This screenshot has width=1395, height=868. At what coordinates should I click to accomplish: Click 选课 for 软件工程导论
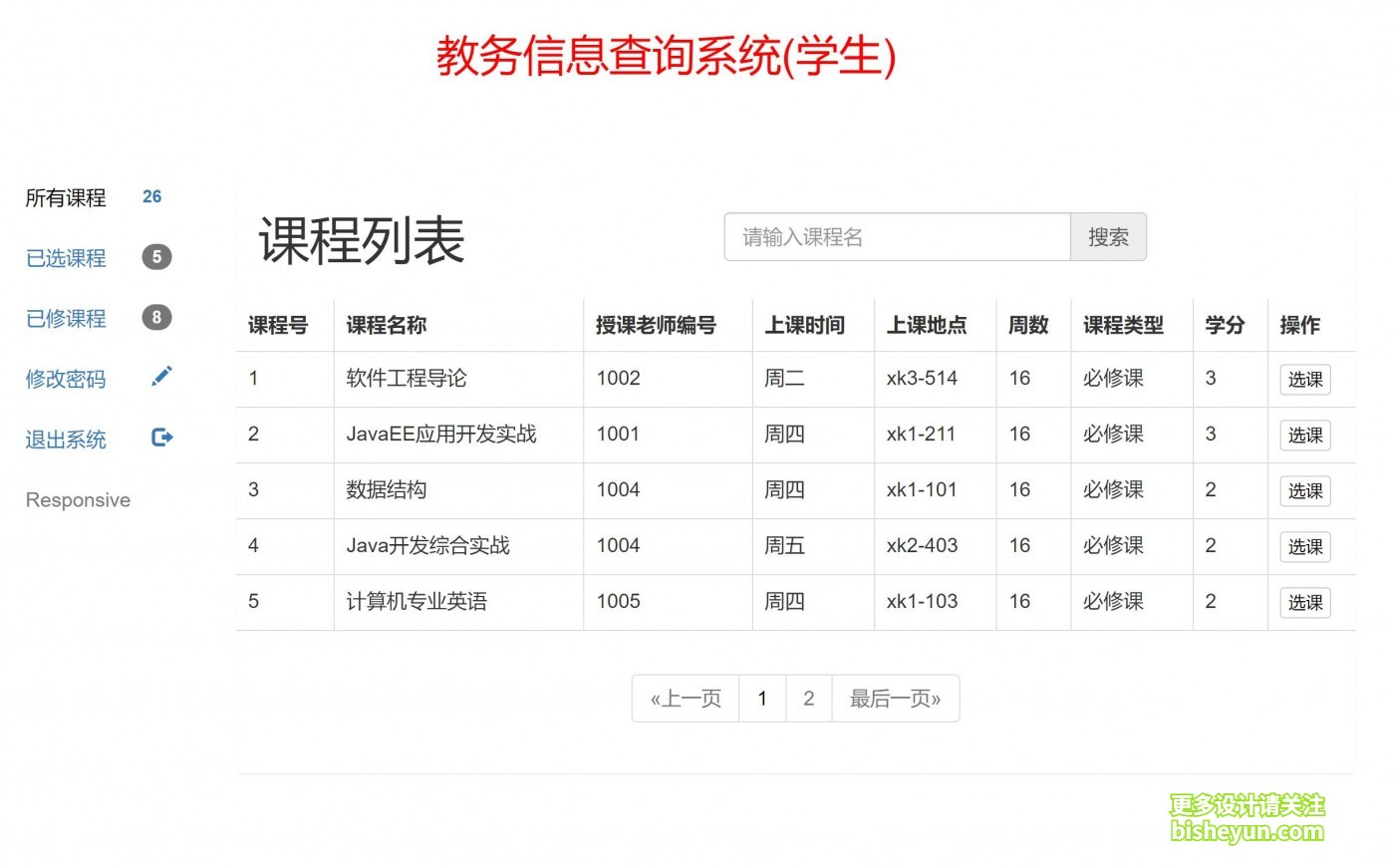click(x=1304, y=380)
